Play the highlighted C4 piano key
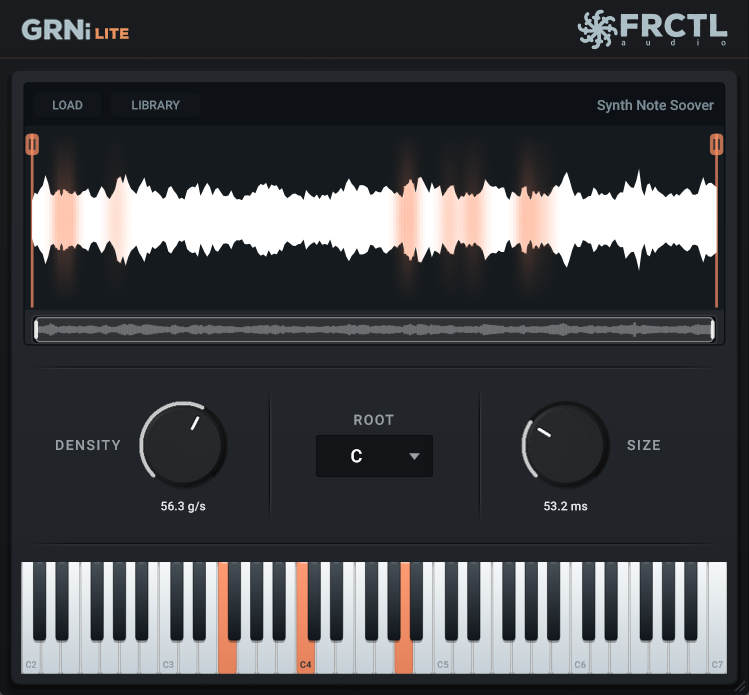Viewport: 749px width, 695px height. (x=305, y=658)
